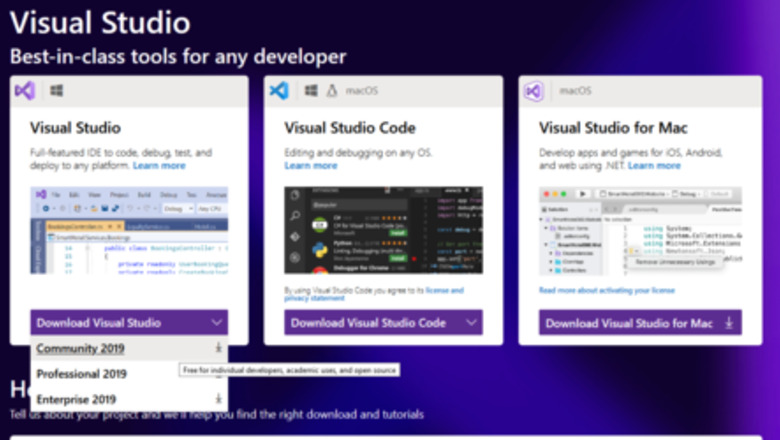The width and height of the screenshot is (780, 440).
Task: Expand the Download Visual Studio Code dropdown
Action: 384,323
